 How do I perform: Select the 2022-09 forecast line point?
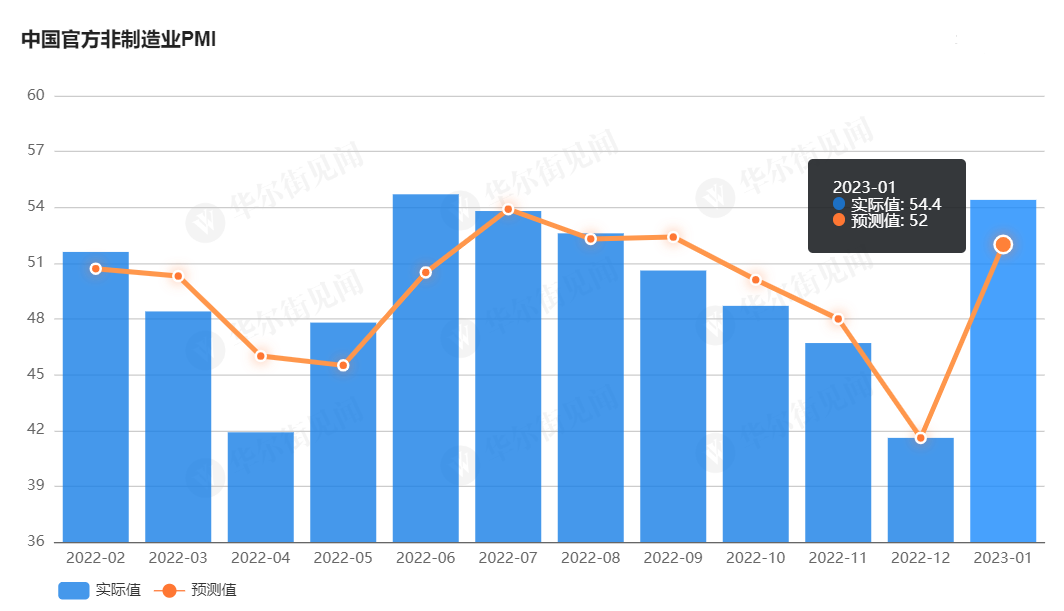pyautogui.click(x=673, y=237)
